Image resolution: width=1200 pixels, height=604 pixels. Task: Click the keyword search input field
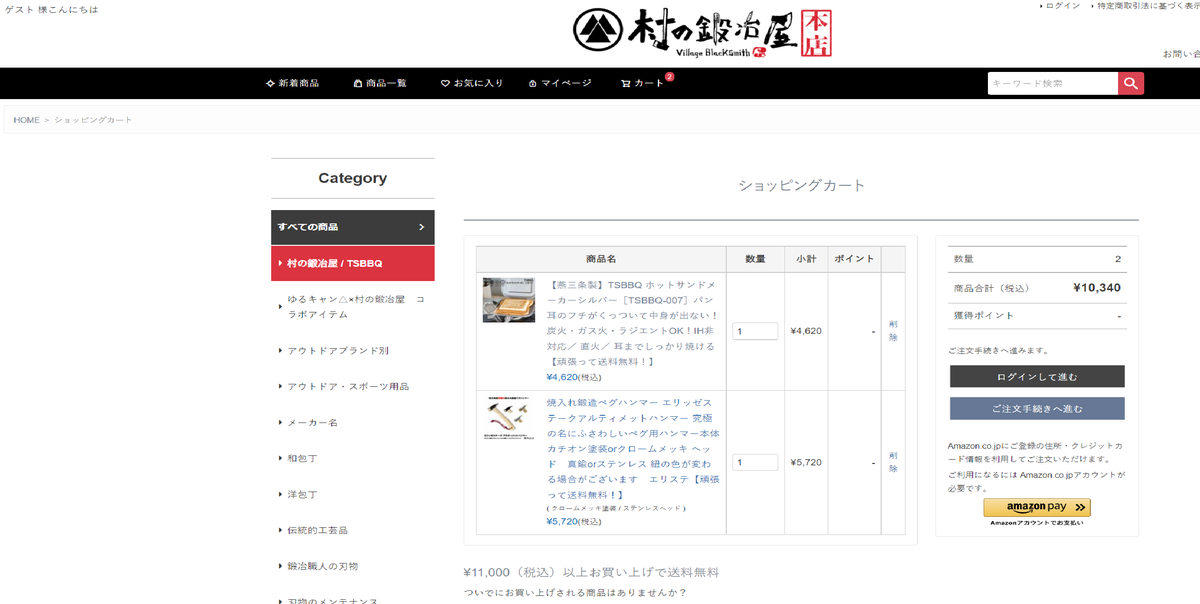pyautogui.click(x=1053, y=84)
